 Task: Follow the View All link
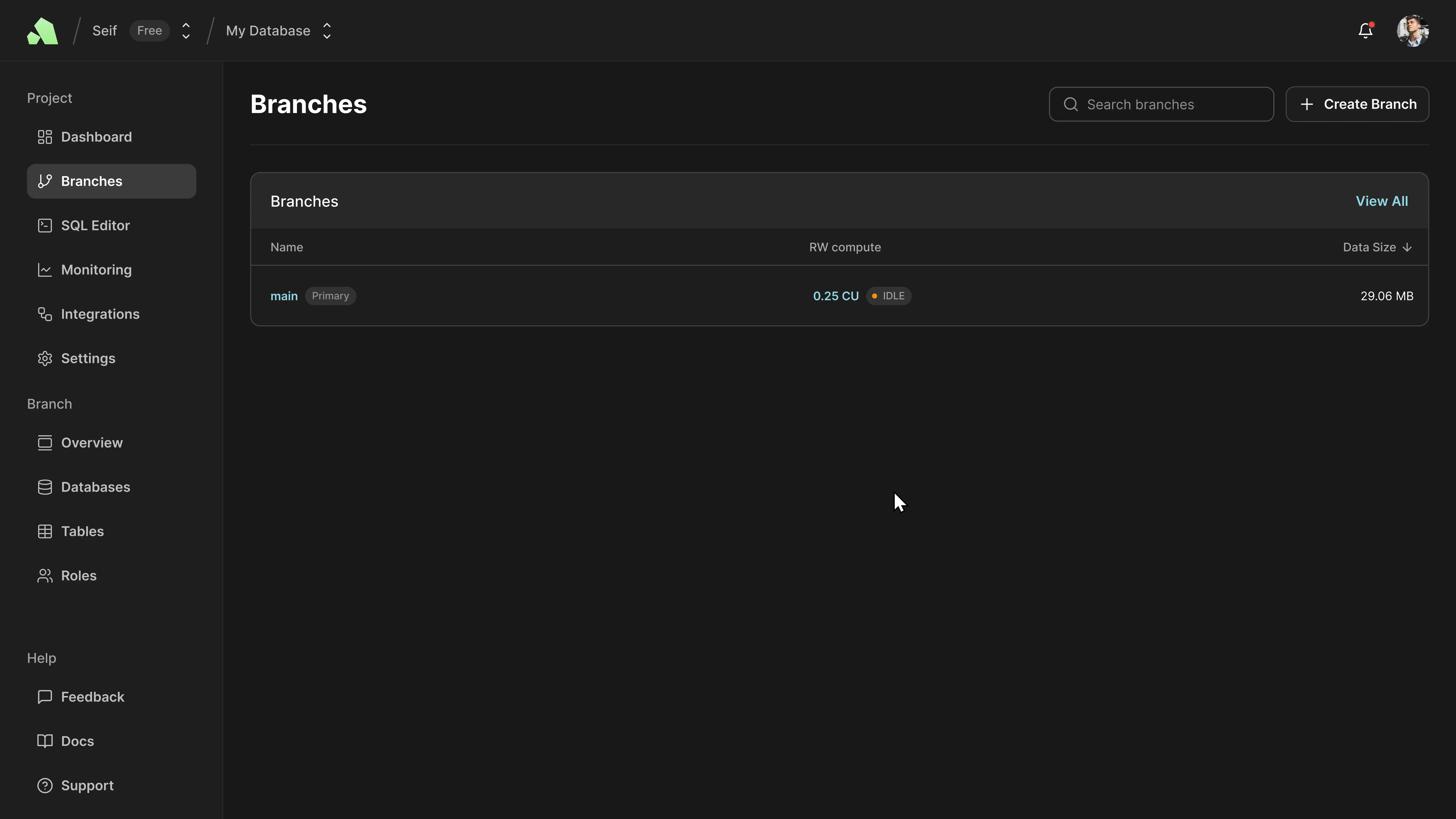tap(1381, 201)
